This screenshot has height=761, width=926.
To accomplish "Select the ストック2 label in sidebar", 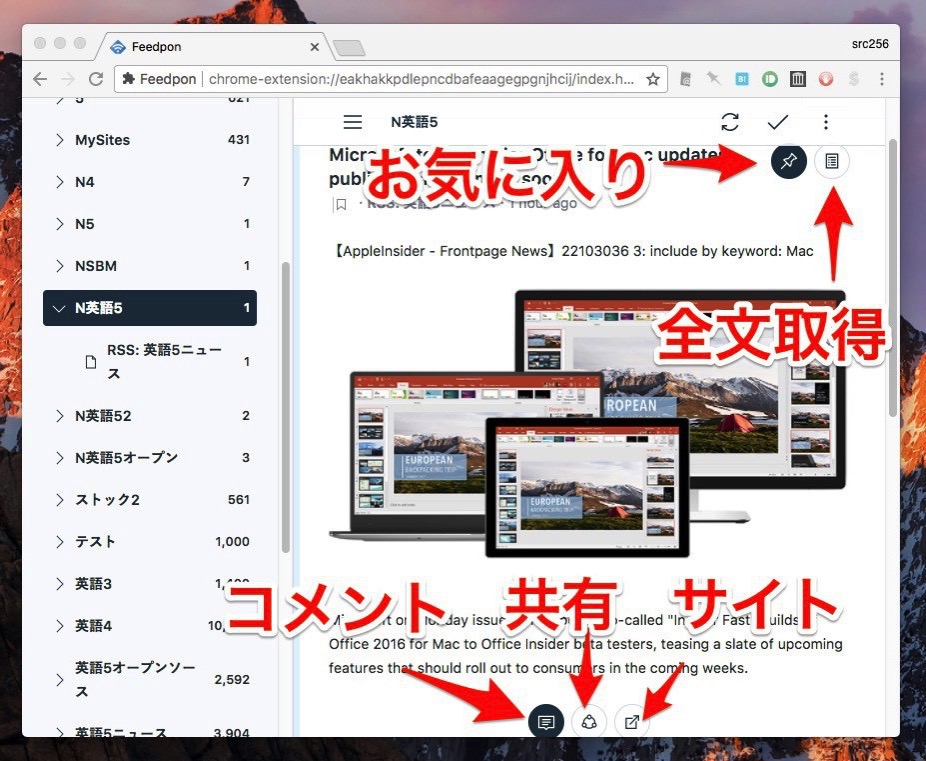I will pos(107,499).
